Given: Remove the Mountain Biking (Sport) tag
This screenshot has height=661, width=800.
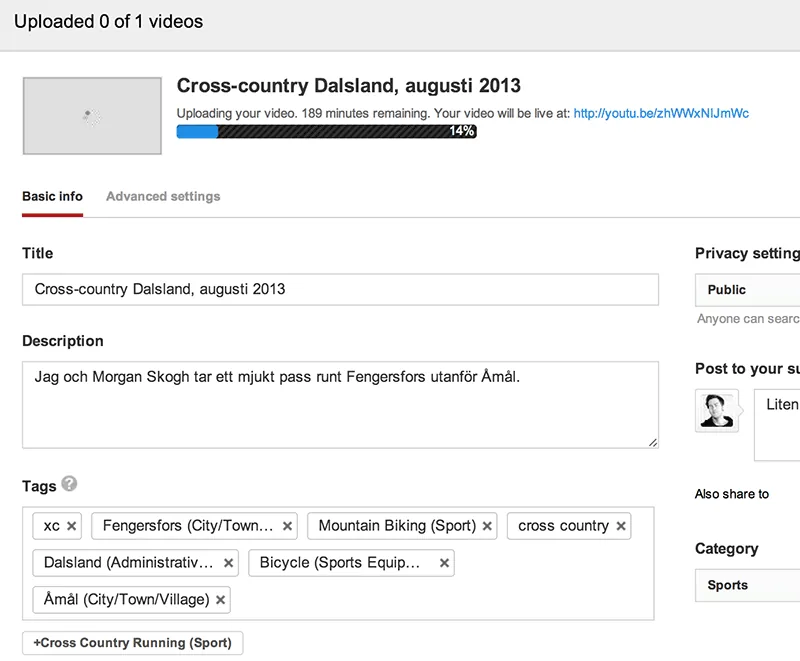Looking at the screenshot, I should (x=487, y=526).
